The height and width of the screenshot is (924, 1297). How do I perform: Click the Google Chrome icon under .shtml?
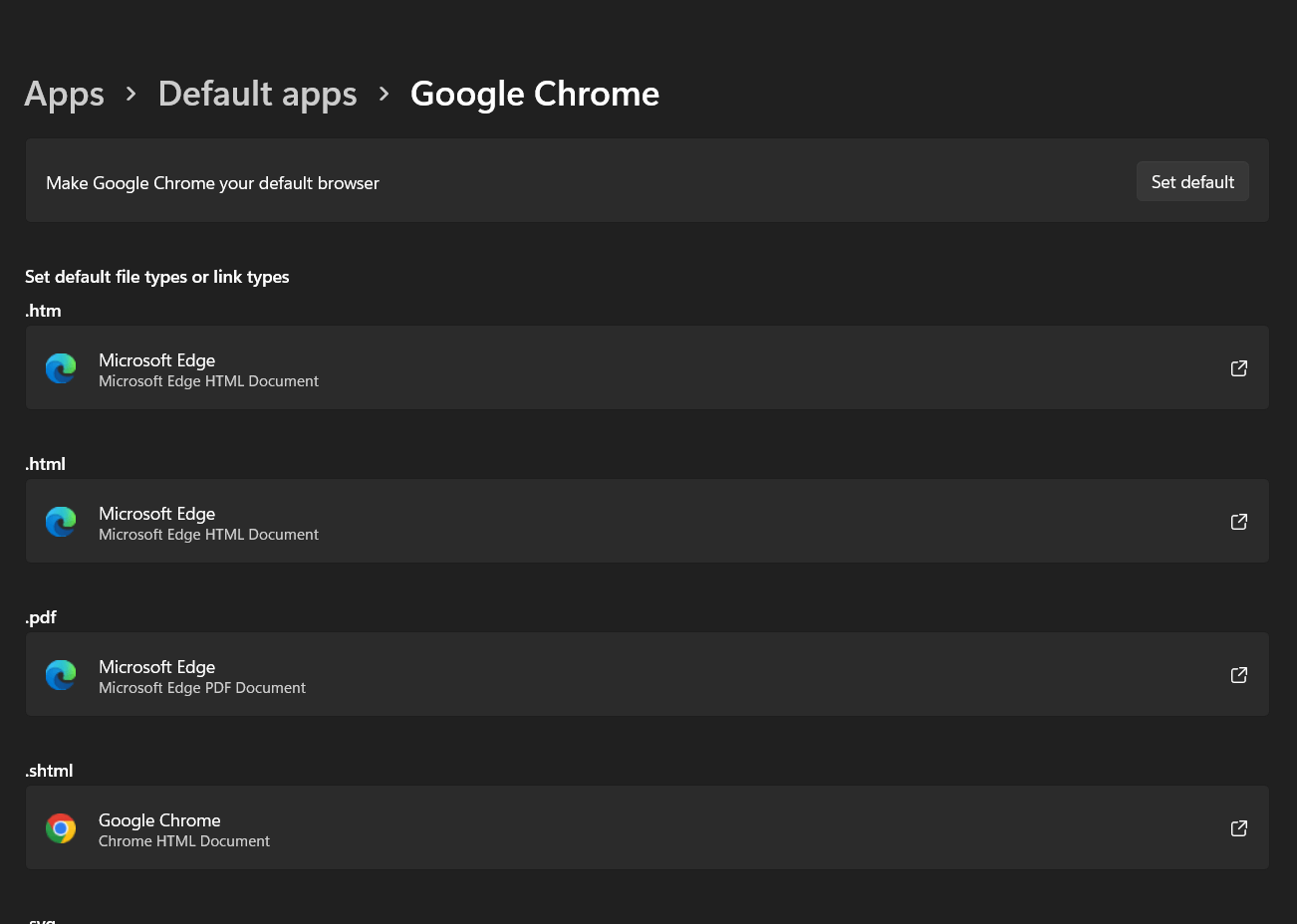(x=61, y=828)
